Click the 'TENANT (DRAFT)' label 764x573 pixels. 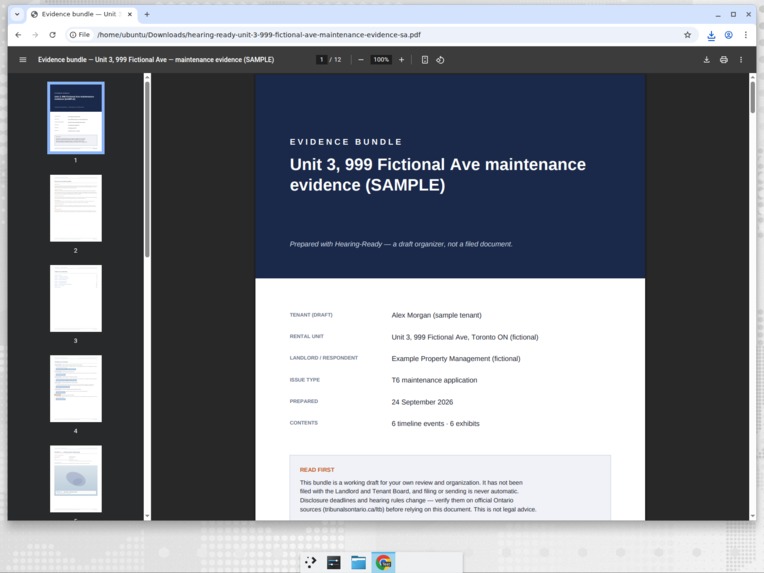click(311, 315)
